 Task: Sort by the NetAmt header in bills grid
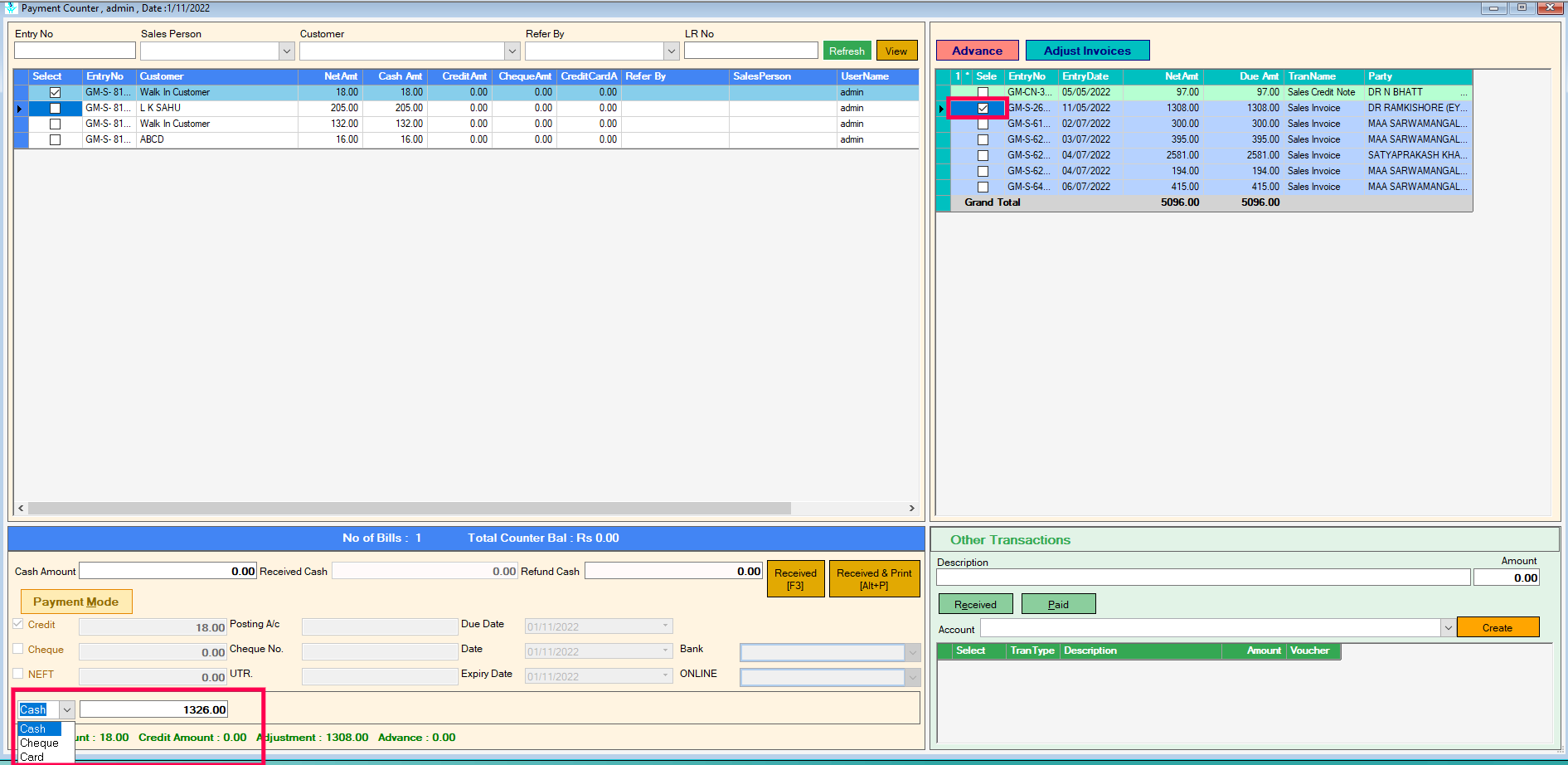pyautogui.click(x=330, y=76)
